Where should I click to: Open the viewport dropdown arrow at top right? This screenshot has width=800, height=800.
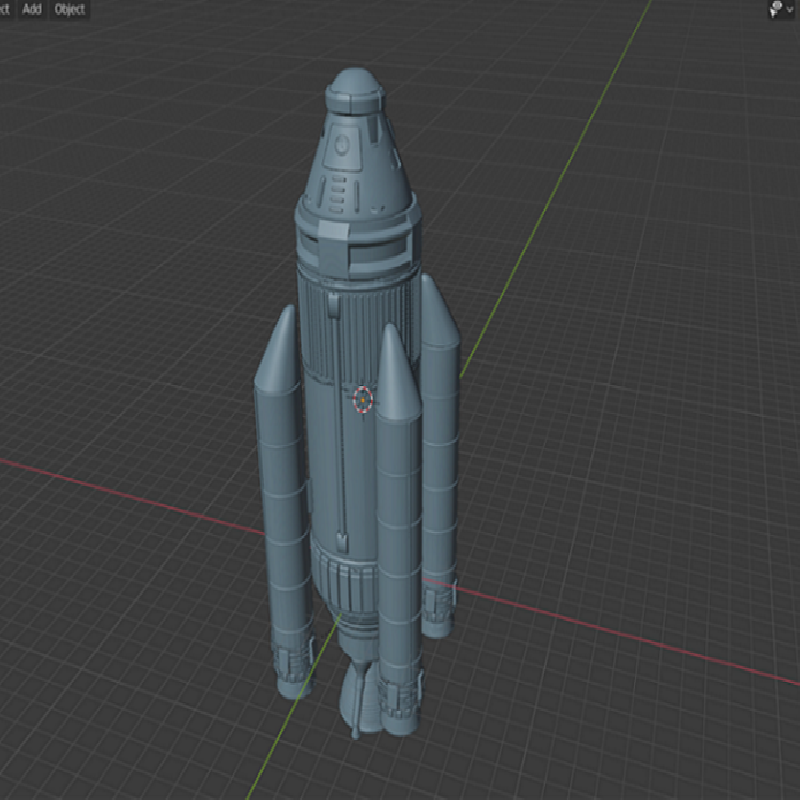click(x=790, y=9)
